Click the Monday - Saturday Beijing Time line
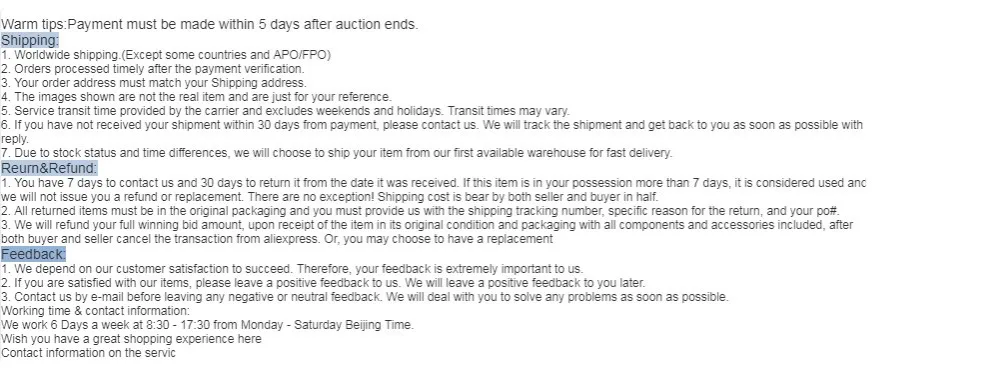This screenshot has width=1000, height=371. point(207,325)
